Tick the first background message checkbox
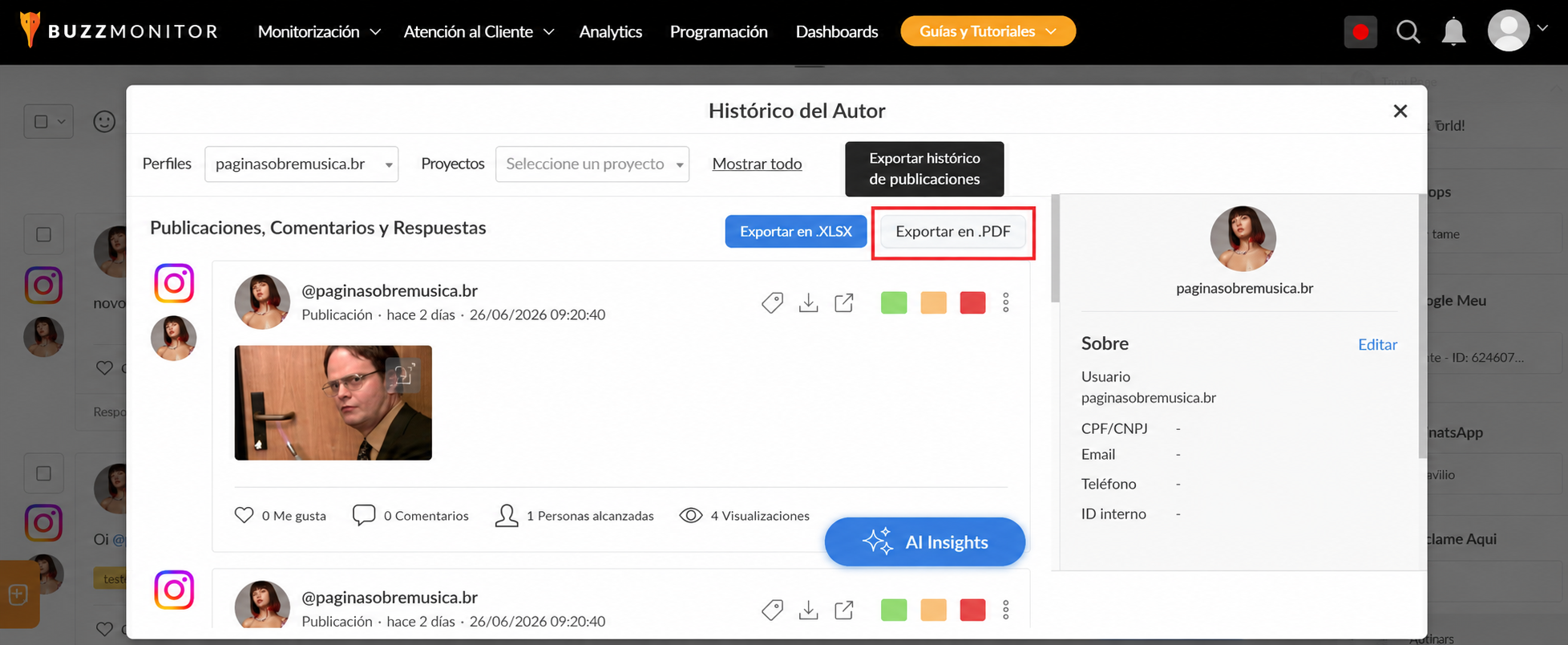Screen dimensions: 1568x645 [43, 234]
